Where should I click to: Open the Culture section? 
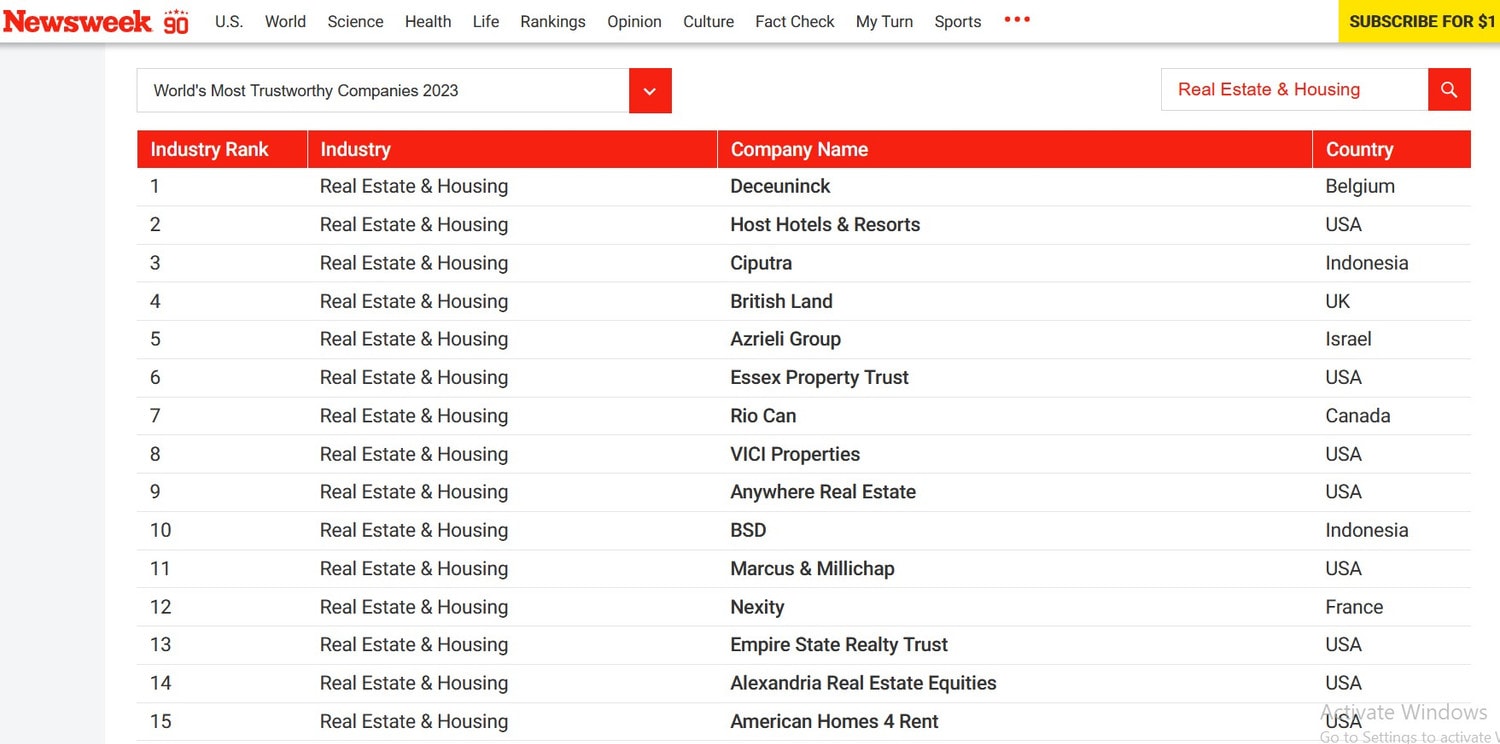(x=709, y=21)
